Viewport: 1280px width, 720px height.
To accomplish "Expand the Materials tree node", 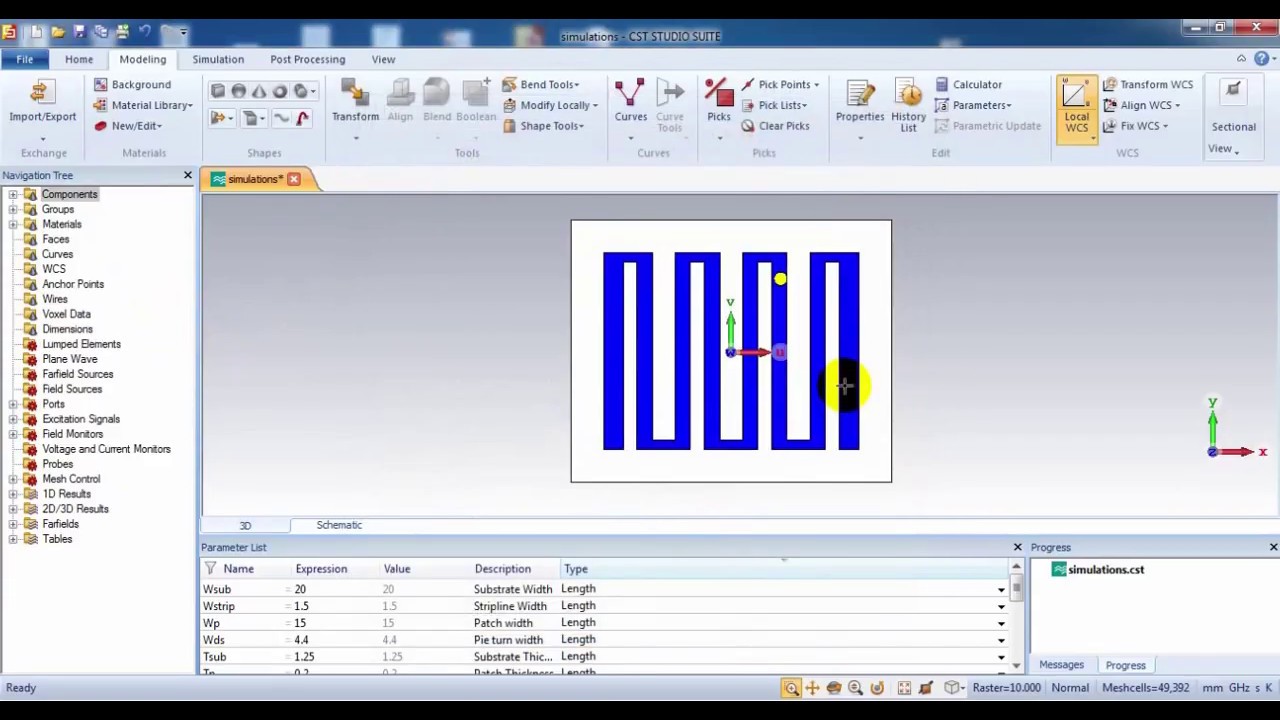I will (13, 225).
